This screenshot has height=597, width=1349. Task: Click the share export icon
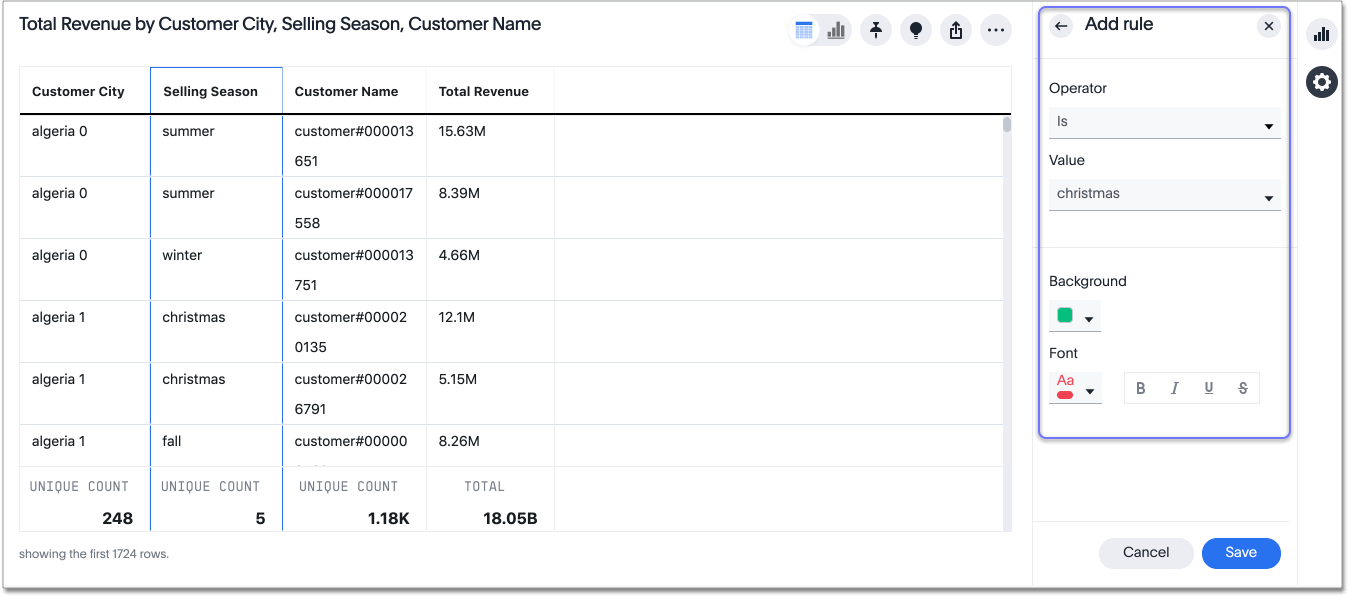click(955, 31)
